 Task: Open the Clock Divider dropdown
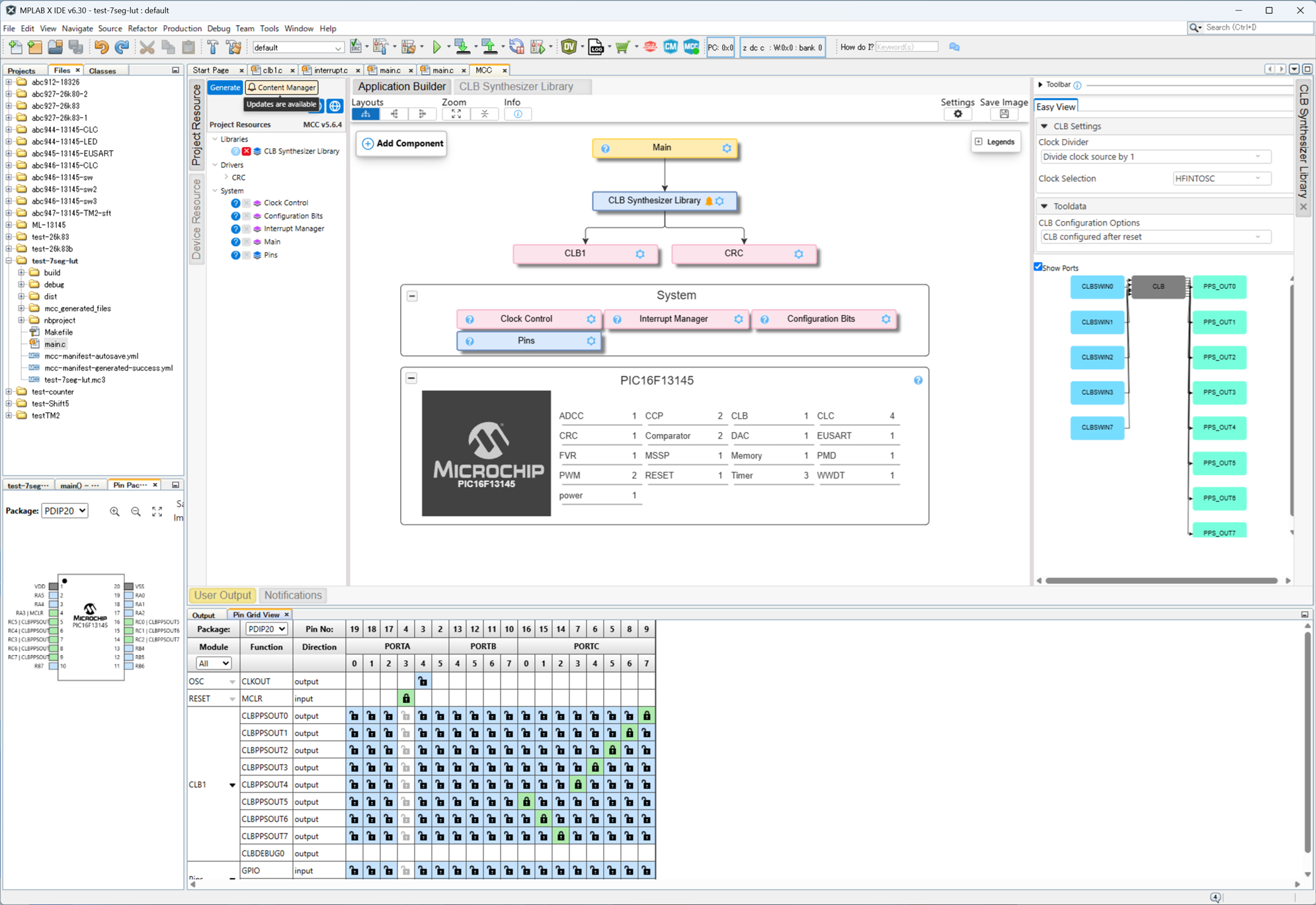point(1155,157)
